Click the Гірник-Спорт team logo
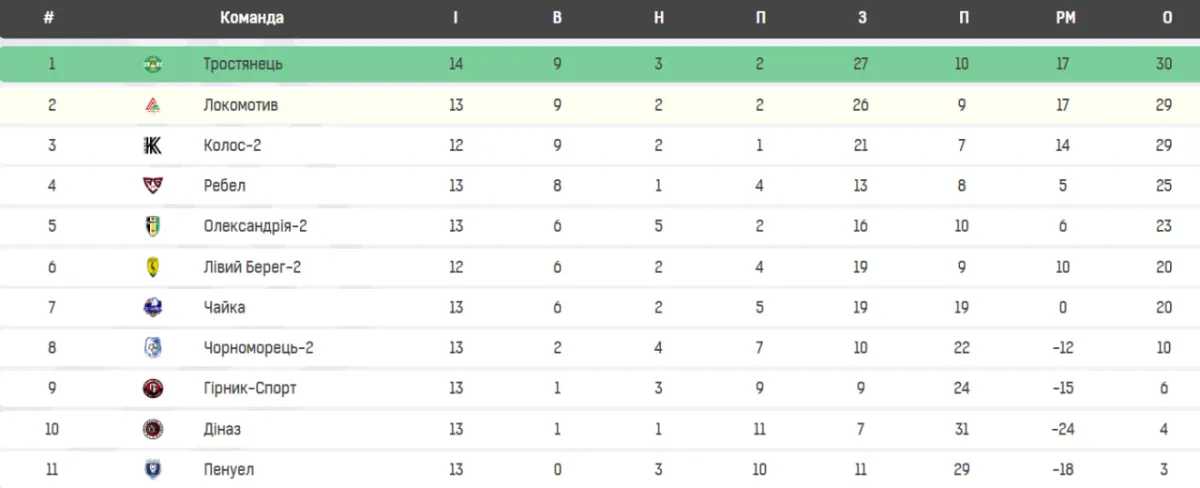The width and height of the screenshot is (1200, 488). 152,388
